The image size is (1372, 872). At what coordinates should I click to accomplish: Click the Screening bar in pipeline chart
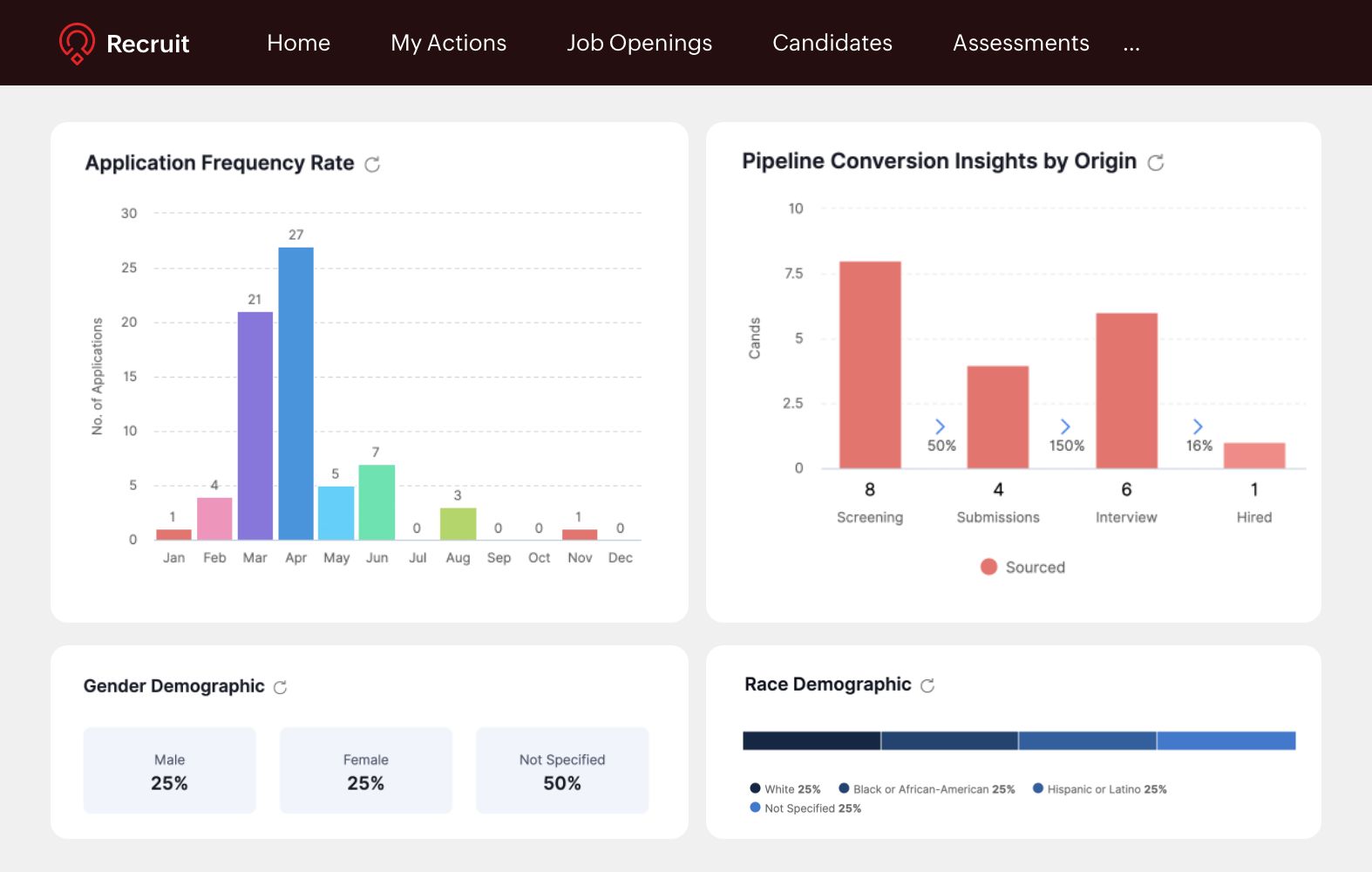870,364
